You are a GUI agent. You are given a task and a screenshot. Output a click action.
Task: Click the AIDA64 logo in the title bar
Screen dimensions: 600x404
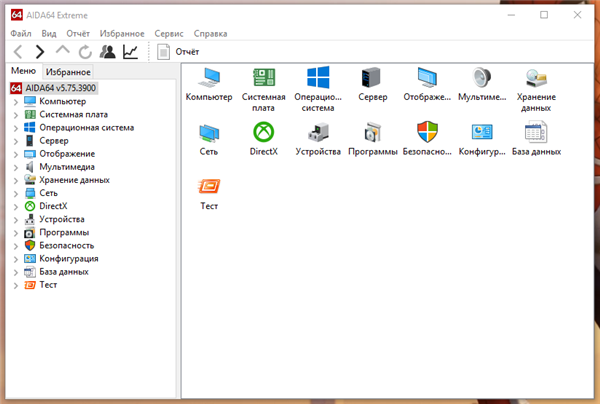[x=16, y=15]
